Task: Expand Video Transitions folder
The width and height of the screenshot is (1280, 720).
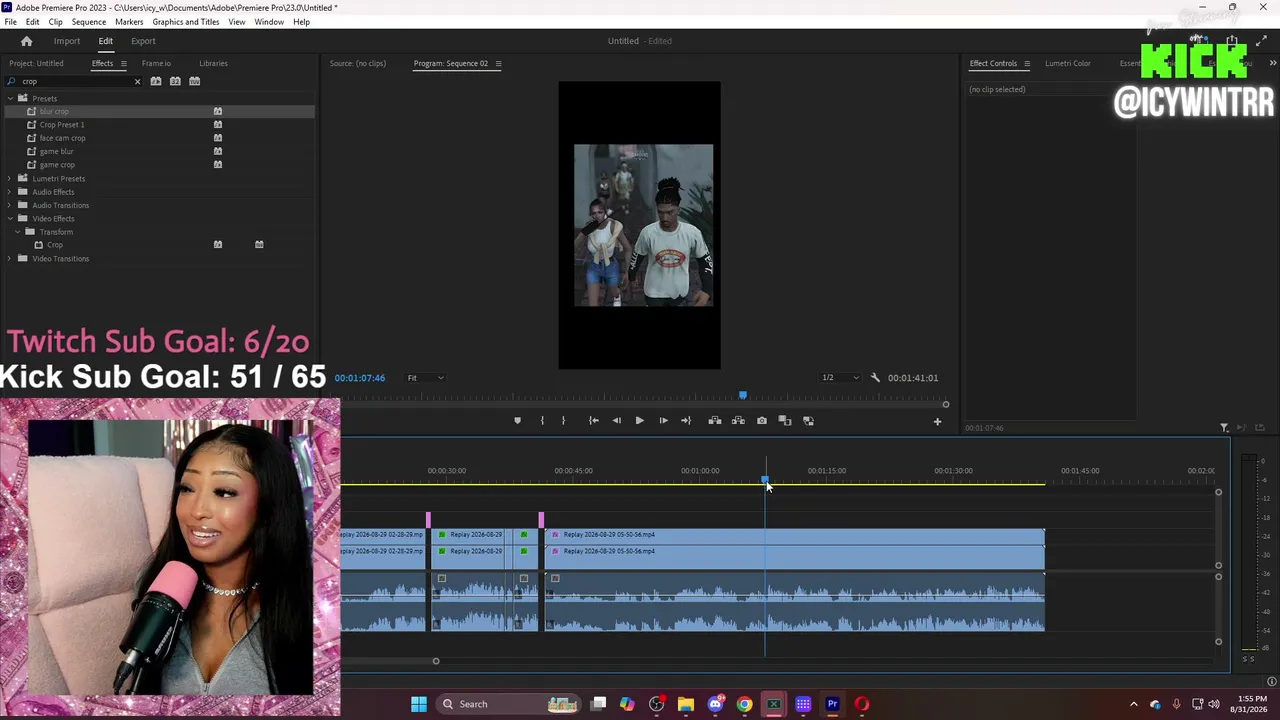Action: click(10, 259)
